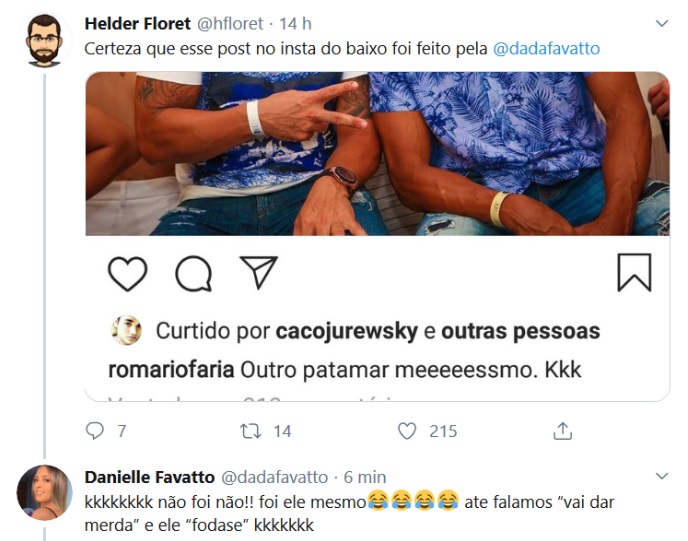Click the @hfloret handle
Image resolution: width=688 pixels, height=541 pixels.
click(230, 24)
